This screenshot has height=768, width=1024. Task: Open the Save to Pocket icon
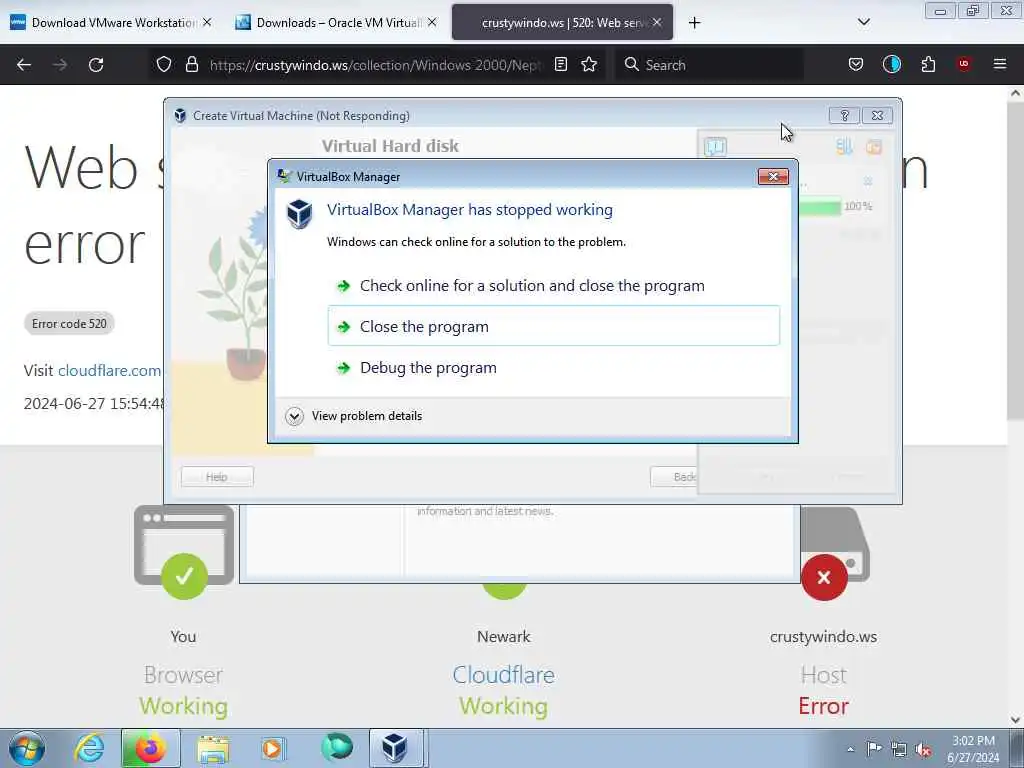[x=856, y=64]
